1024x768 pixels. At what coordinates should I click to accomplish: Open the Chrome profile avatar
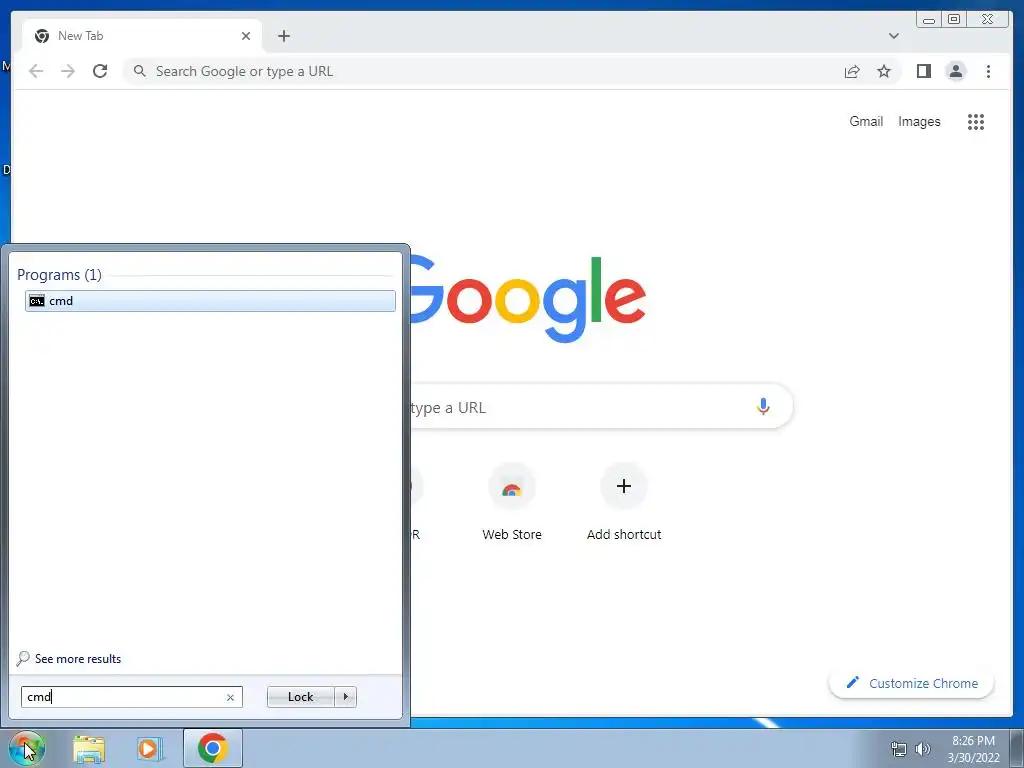tap(956, 71)
